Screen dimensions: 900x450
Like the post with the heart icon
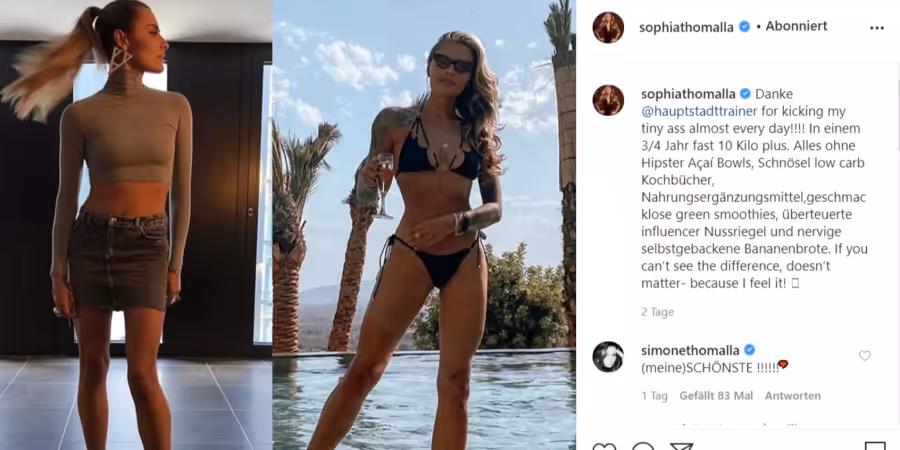pyautogui.click(x=603, y=446)
